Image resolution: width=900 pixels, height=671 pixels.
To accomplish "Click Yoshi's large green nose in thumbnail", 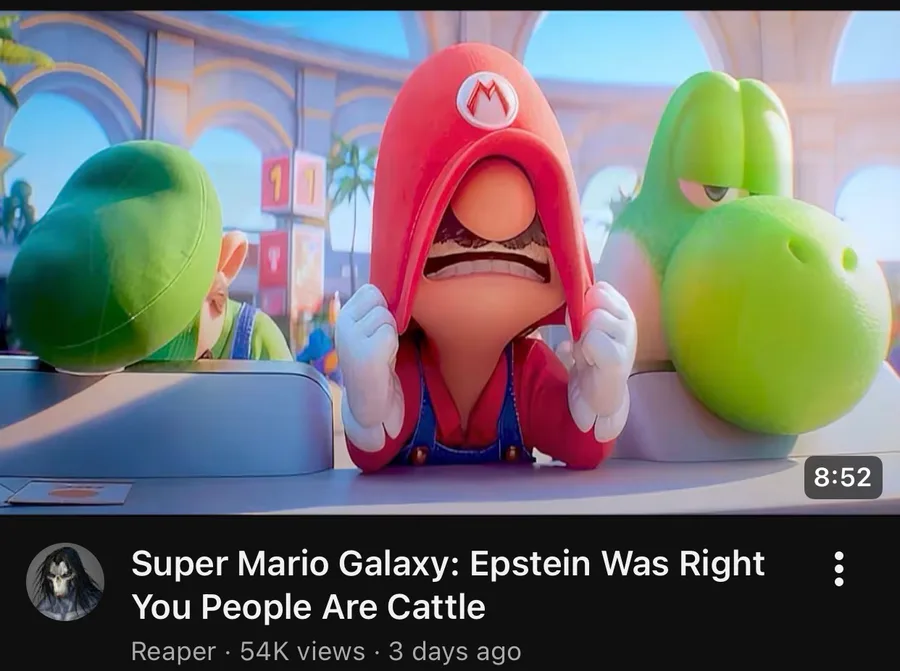I will point(776,315).
